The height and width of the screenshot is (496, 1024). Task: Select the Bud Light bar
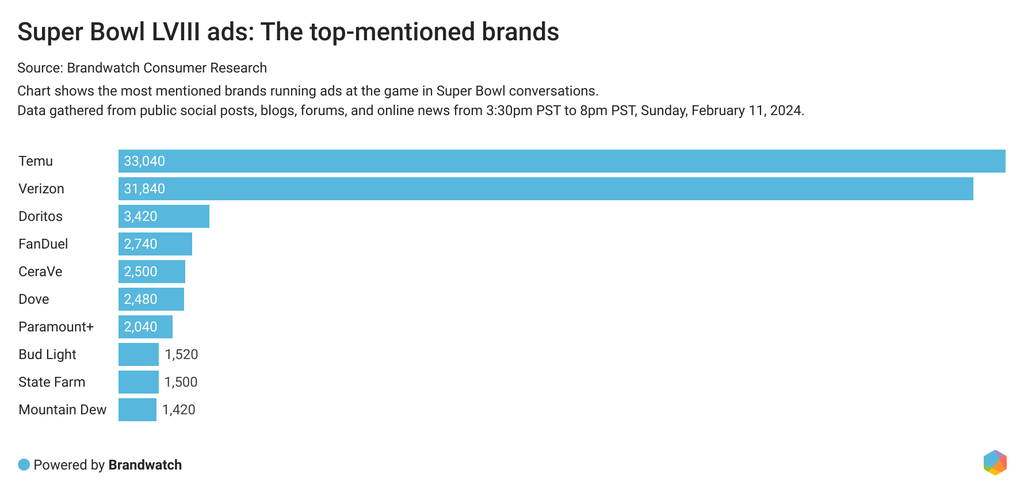[x=138, y=354]
